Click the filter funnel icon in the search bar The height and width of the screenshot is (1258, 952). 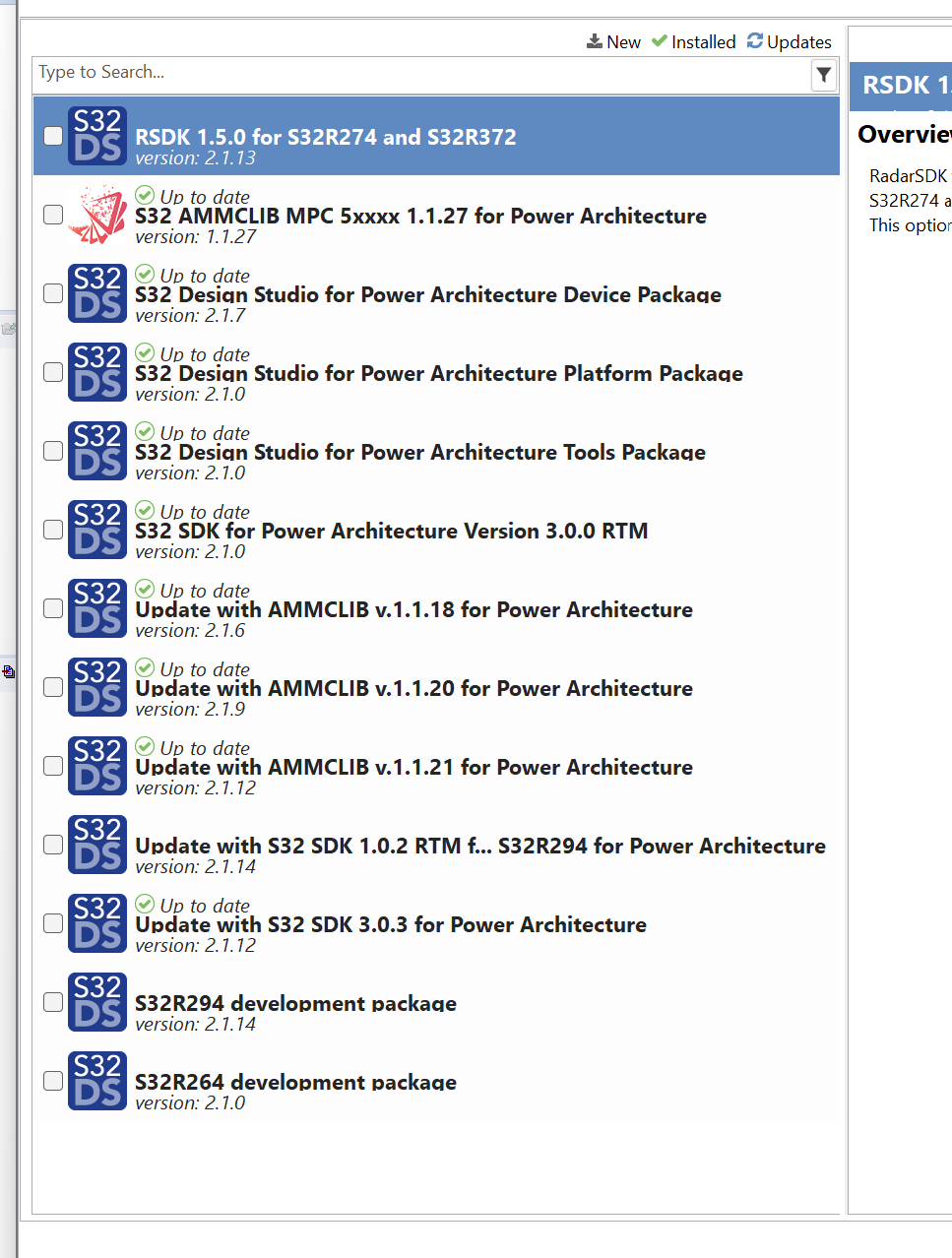tap(824, 75)
